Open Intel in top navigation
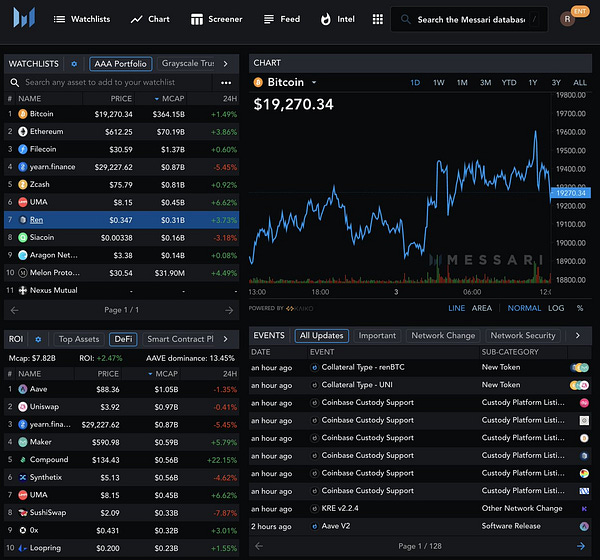Viewport: 600px width, 560px height. coord(338,19)
